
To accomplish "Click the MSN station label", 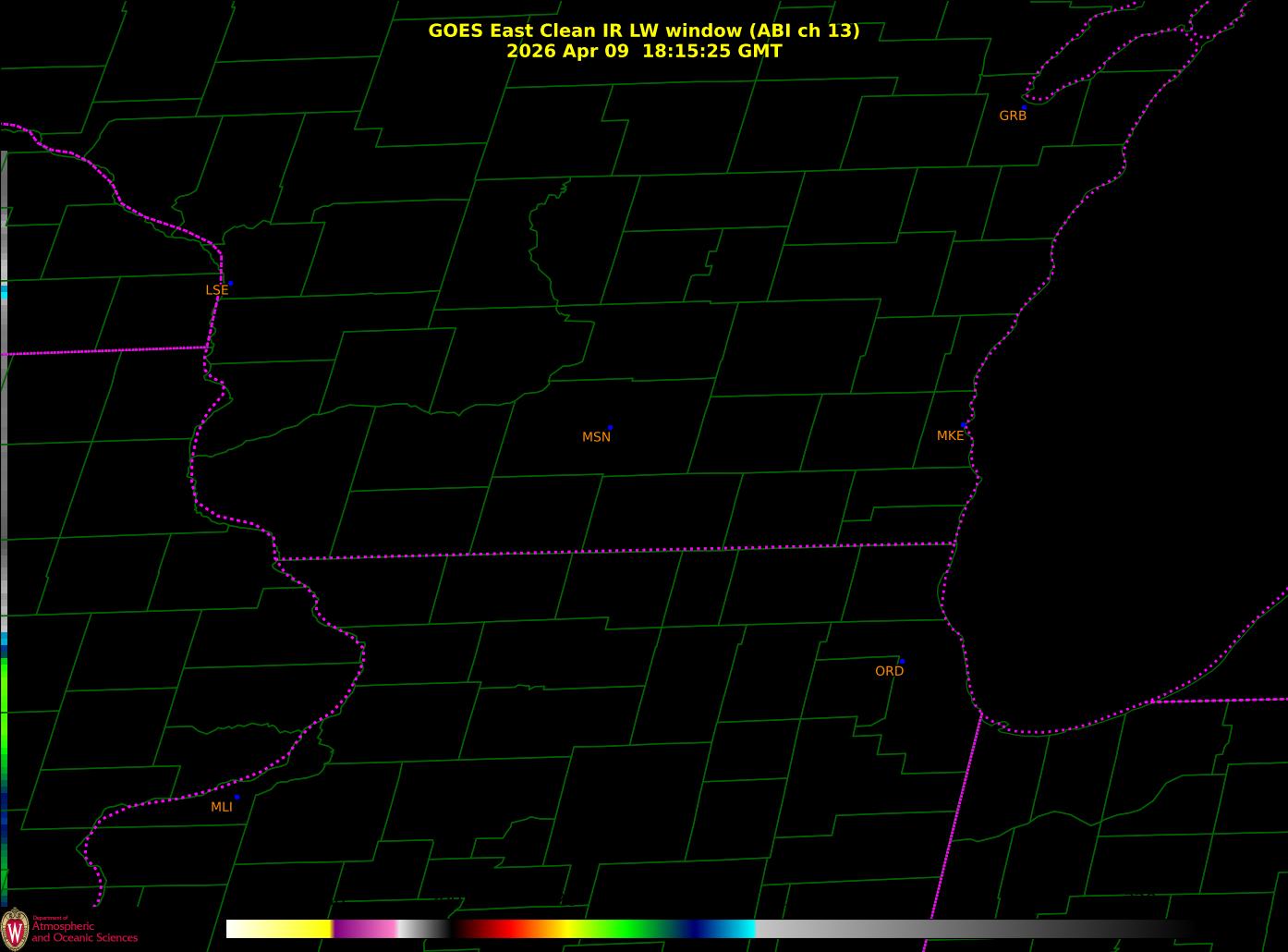I will pyautogui.click(x=596, y=437).
